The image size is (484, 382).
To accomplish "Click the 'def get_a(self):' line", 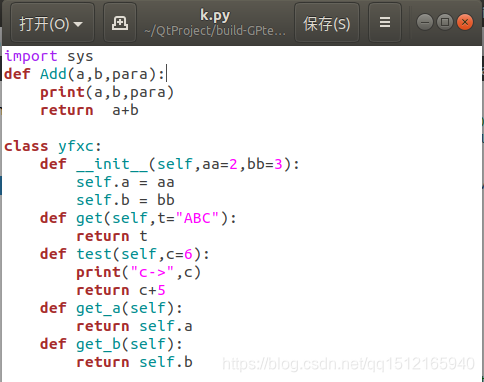I will pos(111,308).
